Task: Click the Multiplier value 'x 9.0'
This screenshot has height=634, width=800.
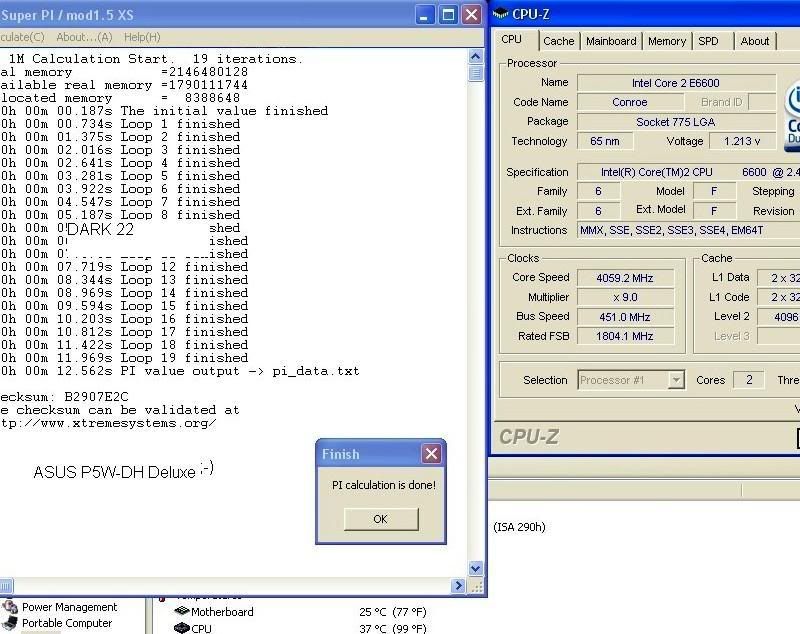Action: pos(625,297)
